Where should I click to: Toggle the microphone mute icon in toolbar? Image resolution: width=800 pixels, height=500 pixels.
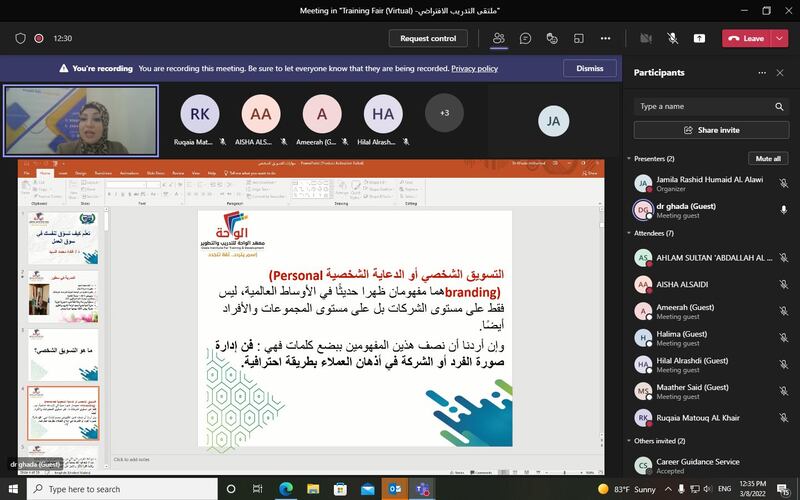coord(672,38)
